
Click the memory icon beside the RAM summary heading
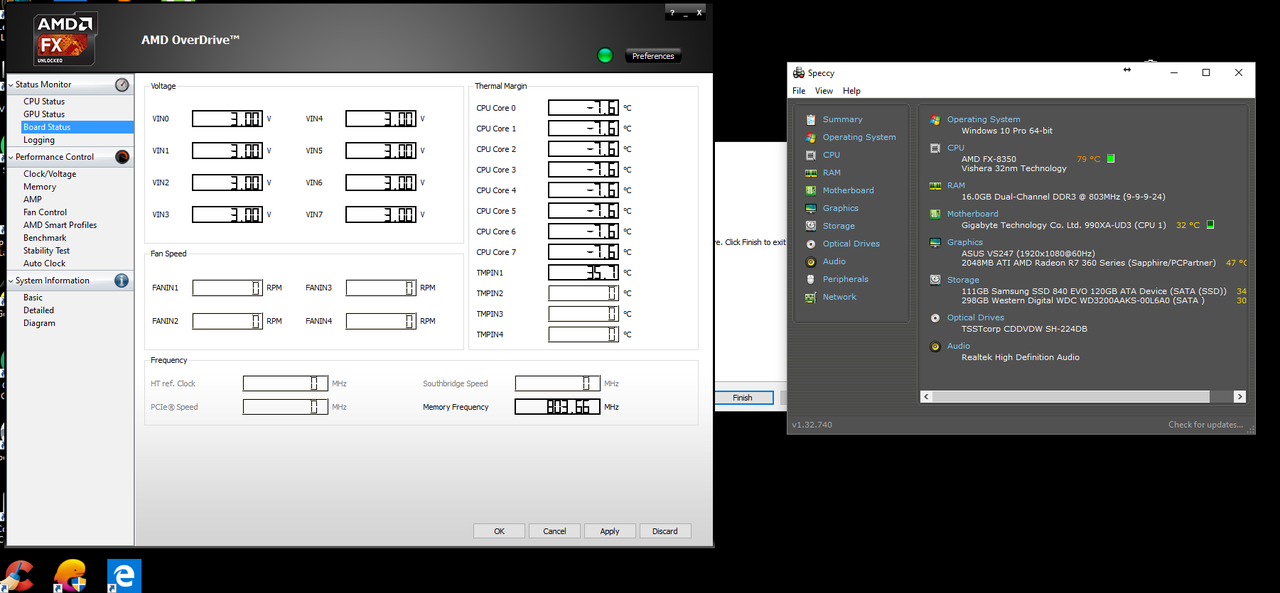pos(935,185)
